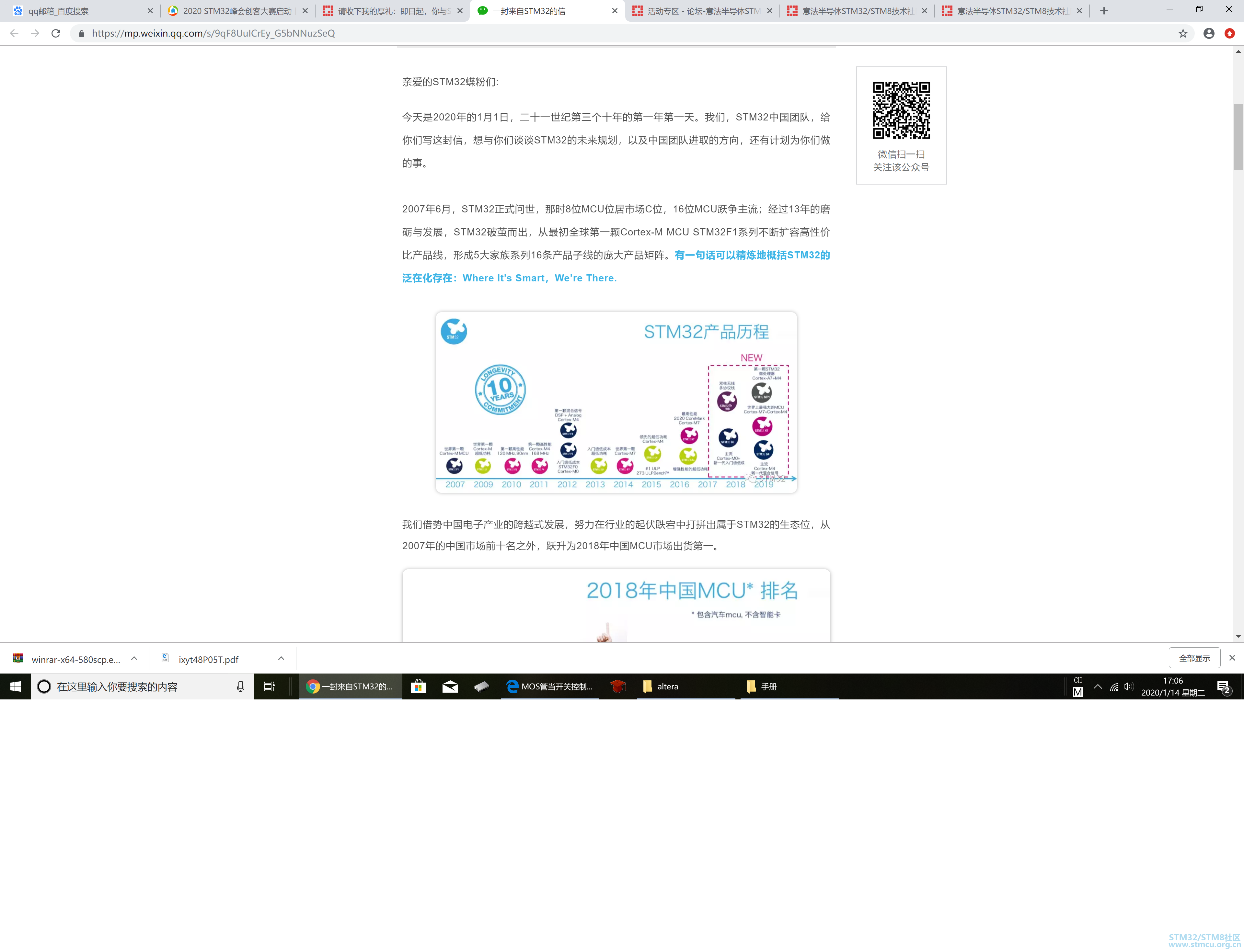Screen dimensions: 1244x952
Task: Go forward to the next page
Action: (35, 33)
